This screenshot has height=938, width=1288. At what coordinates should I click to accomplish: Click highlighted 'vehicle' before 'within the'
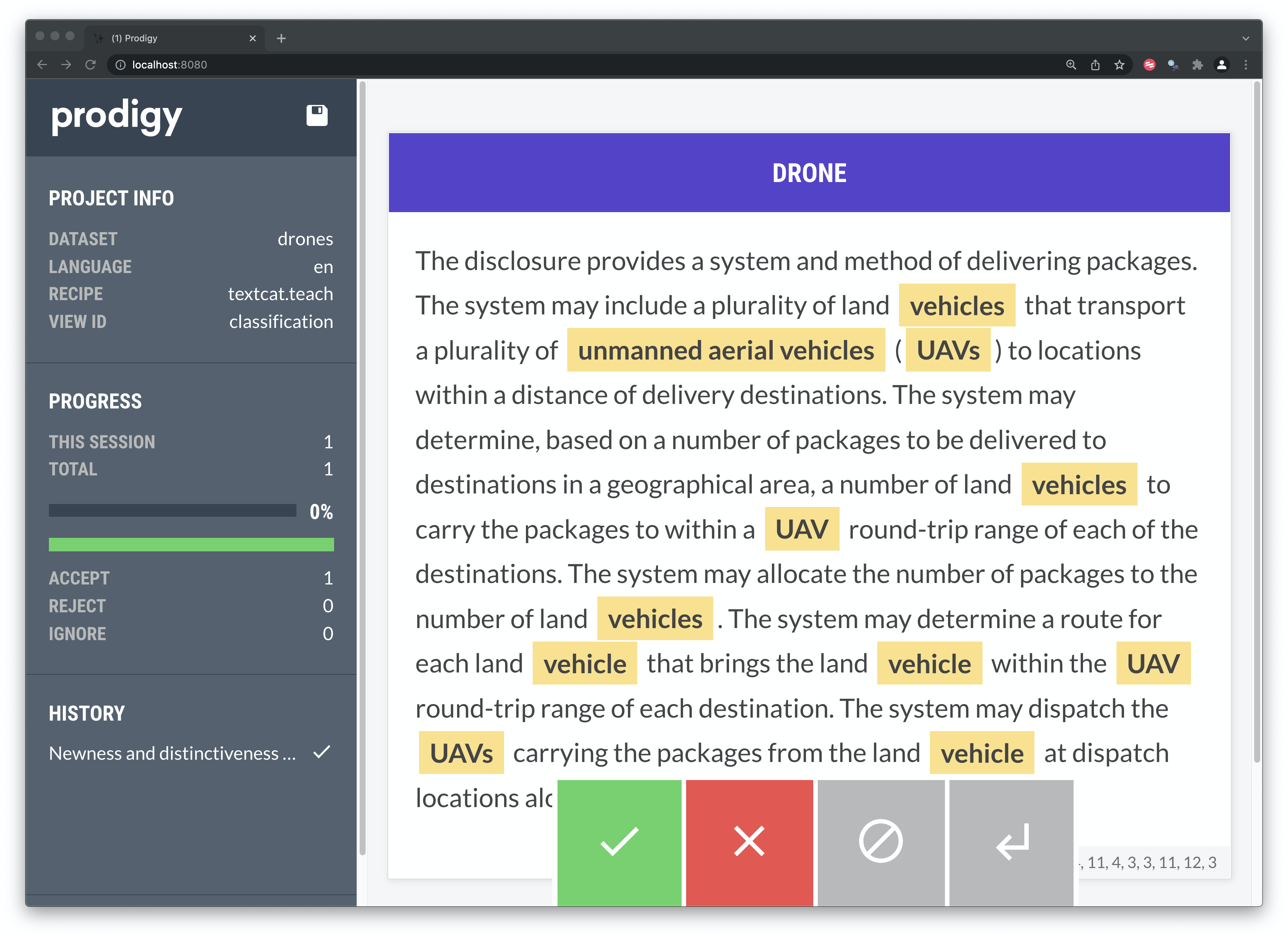pos(929,663)
